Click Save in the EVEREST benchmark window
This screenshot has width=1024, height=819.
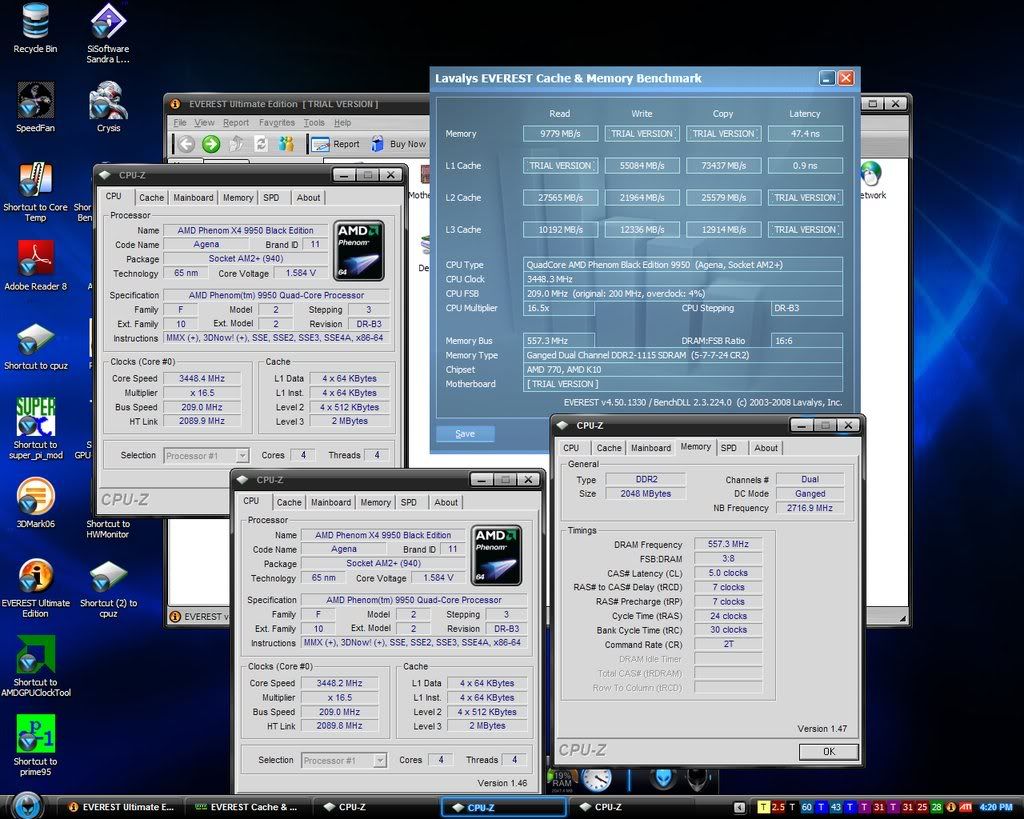pos(465,434)
